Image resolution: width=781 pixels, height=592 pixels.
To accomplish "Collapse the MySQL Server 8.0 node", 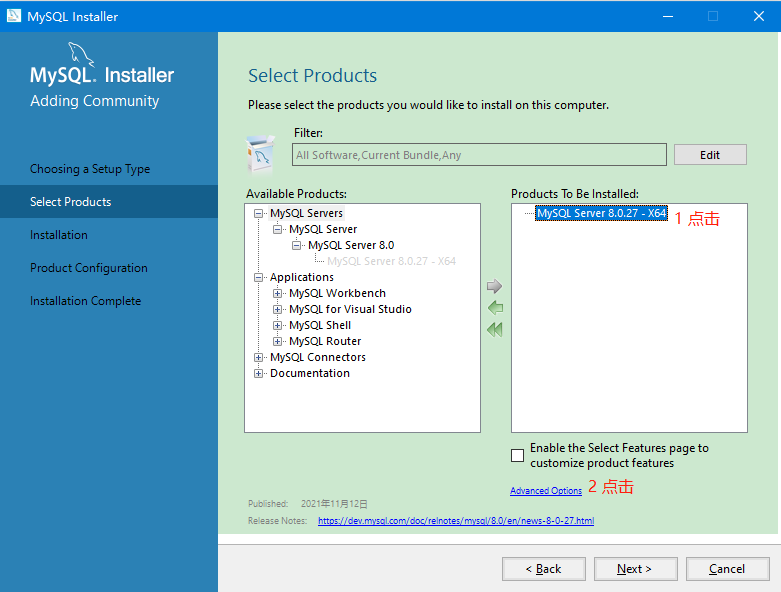I will coord(296,245).
